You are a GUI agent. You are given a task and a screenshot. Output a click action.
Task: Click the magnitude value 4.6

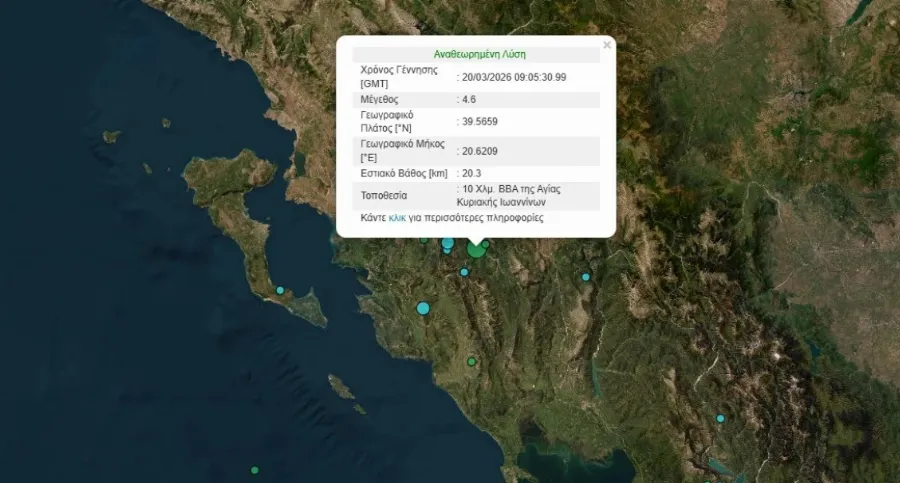[468, 100]
